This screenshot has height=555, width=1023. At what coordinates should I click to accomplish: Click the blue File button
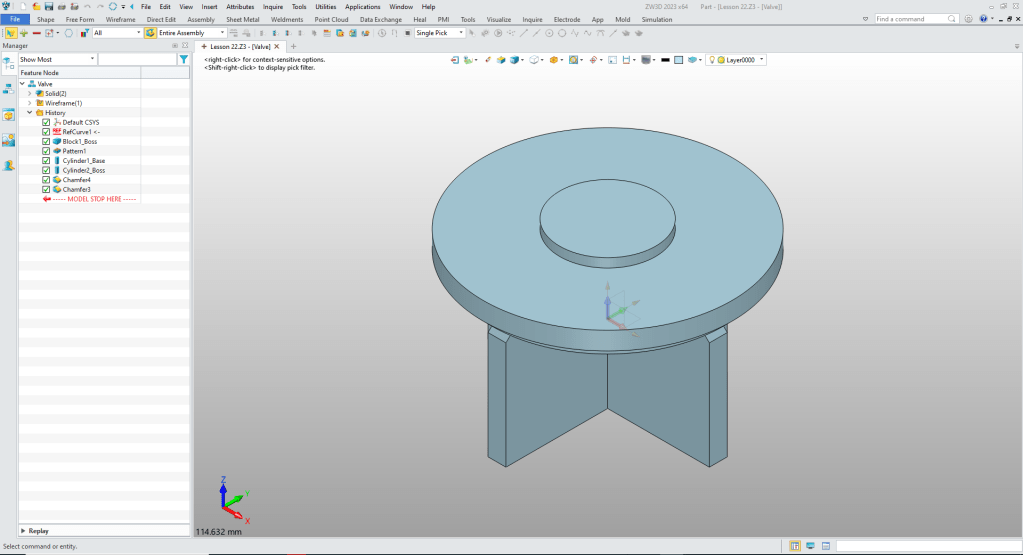16,19
